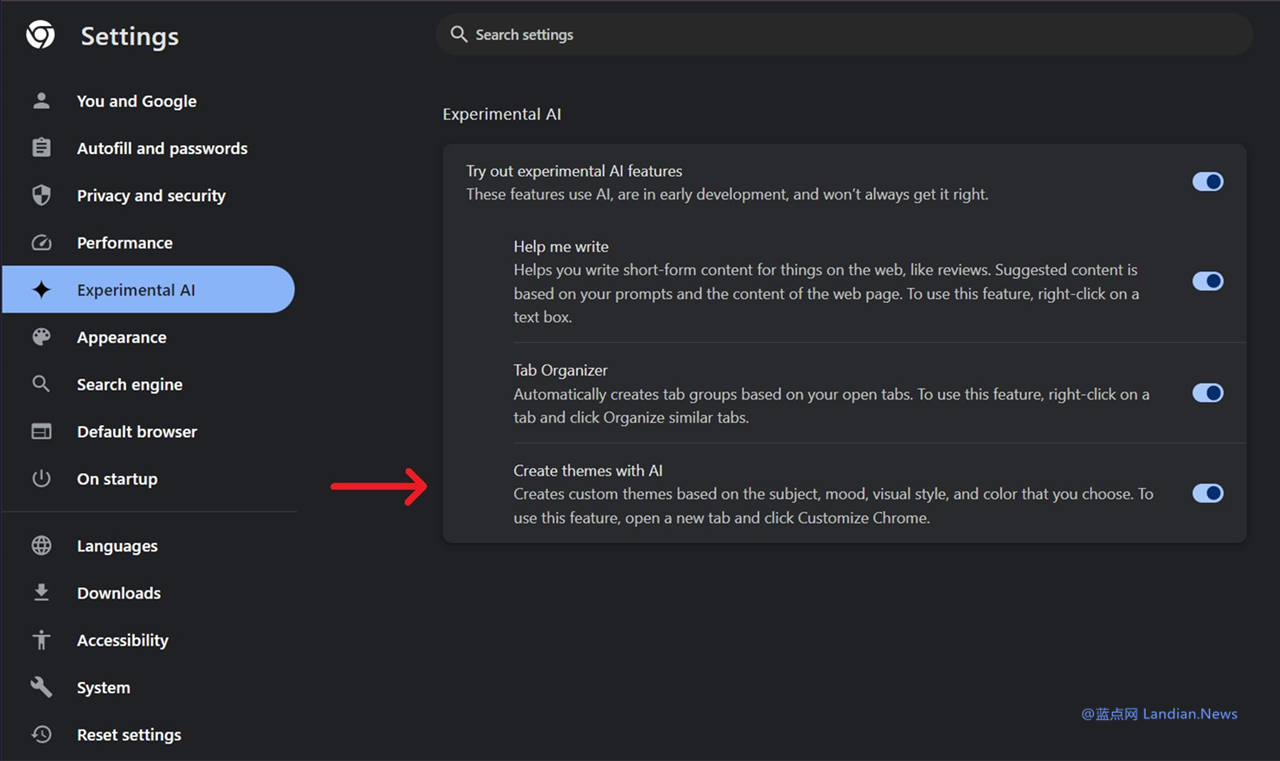
Task: Click the palette icon for Appearance
Action: coord(41,337)
